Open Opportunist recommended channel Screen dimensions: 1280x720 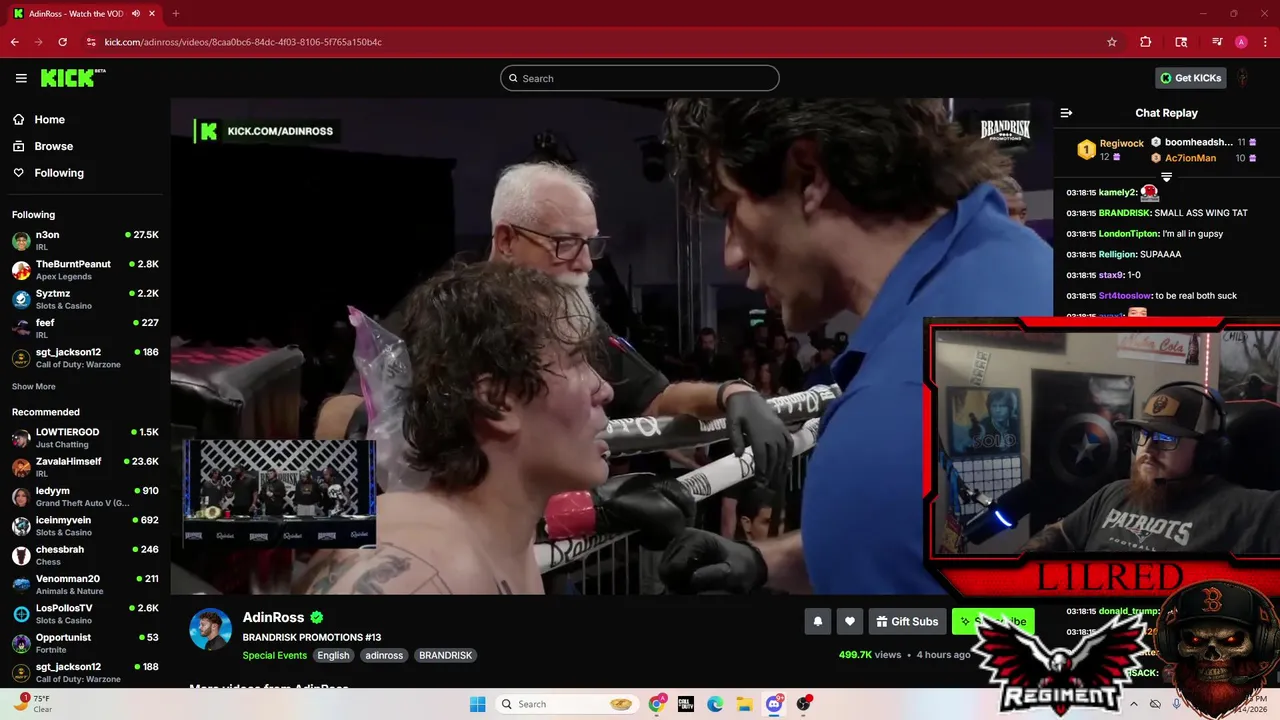point(85,643)
